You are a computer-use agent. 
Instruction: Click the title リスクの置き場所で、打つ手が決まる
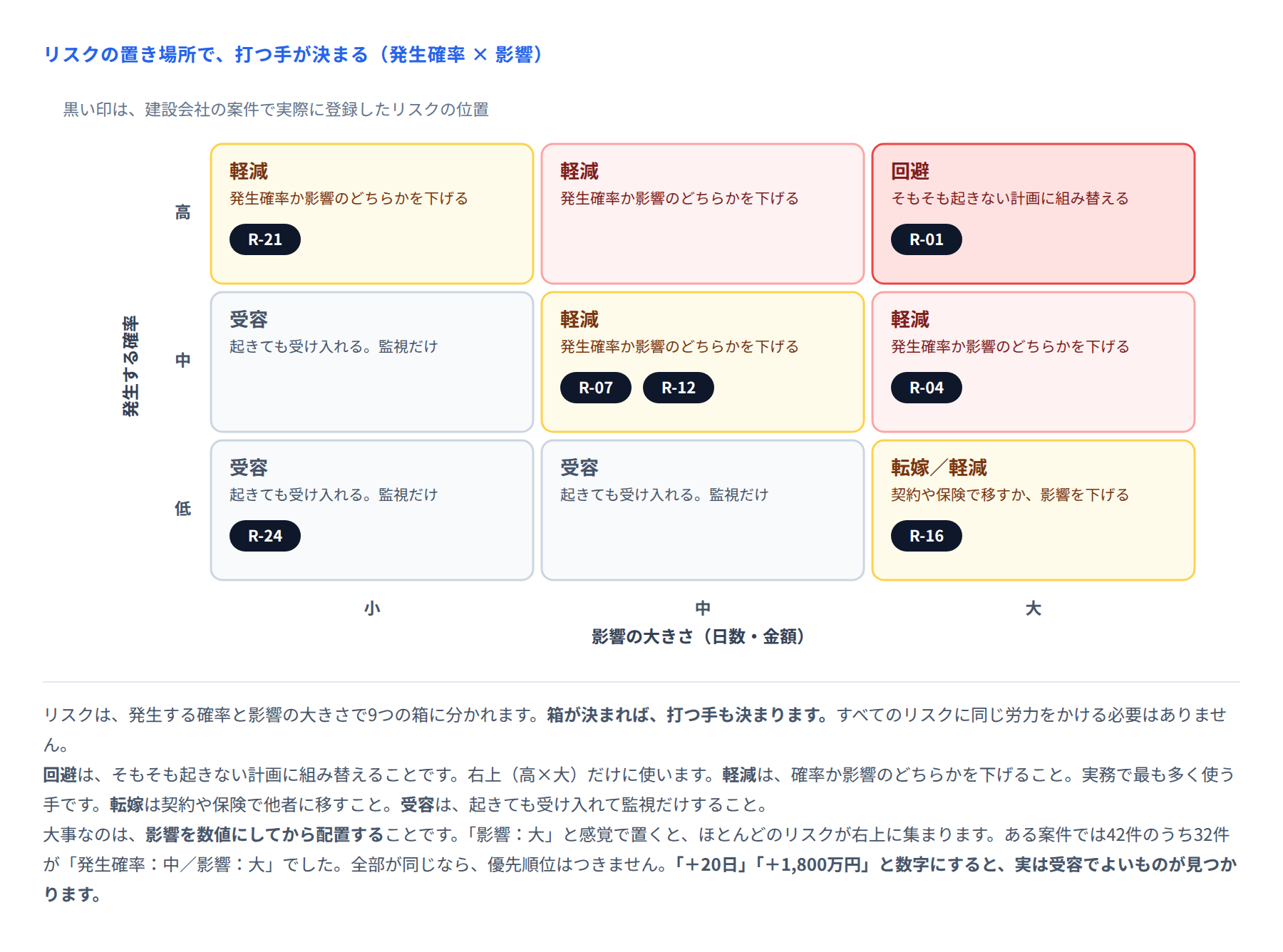pyautogui.click(x=294, y=54)
